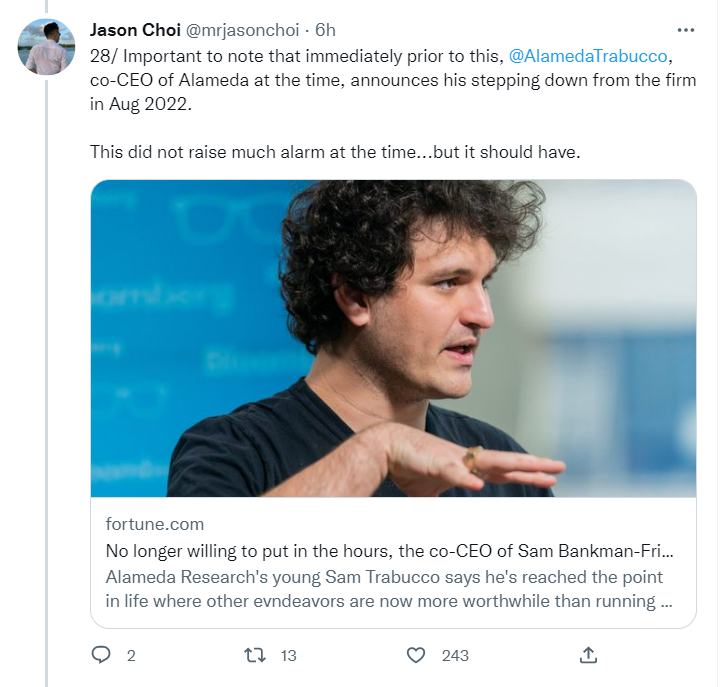
Task: Click the retweet count 13
Action: pyautogui.click(x=289, y=656)
